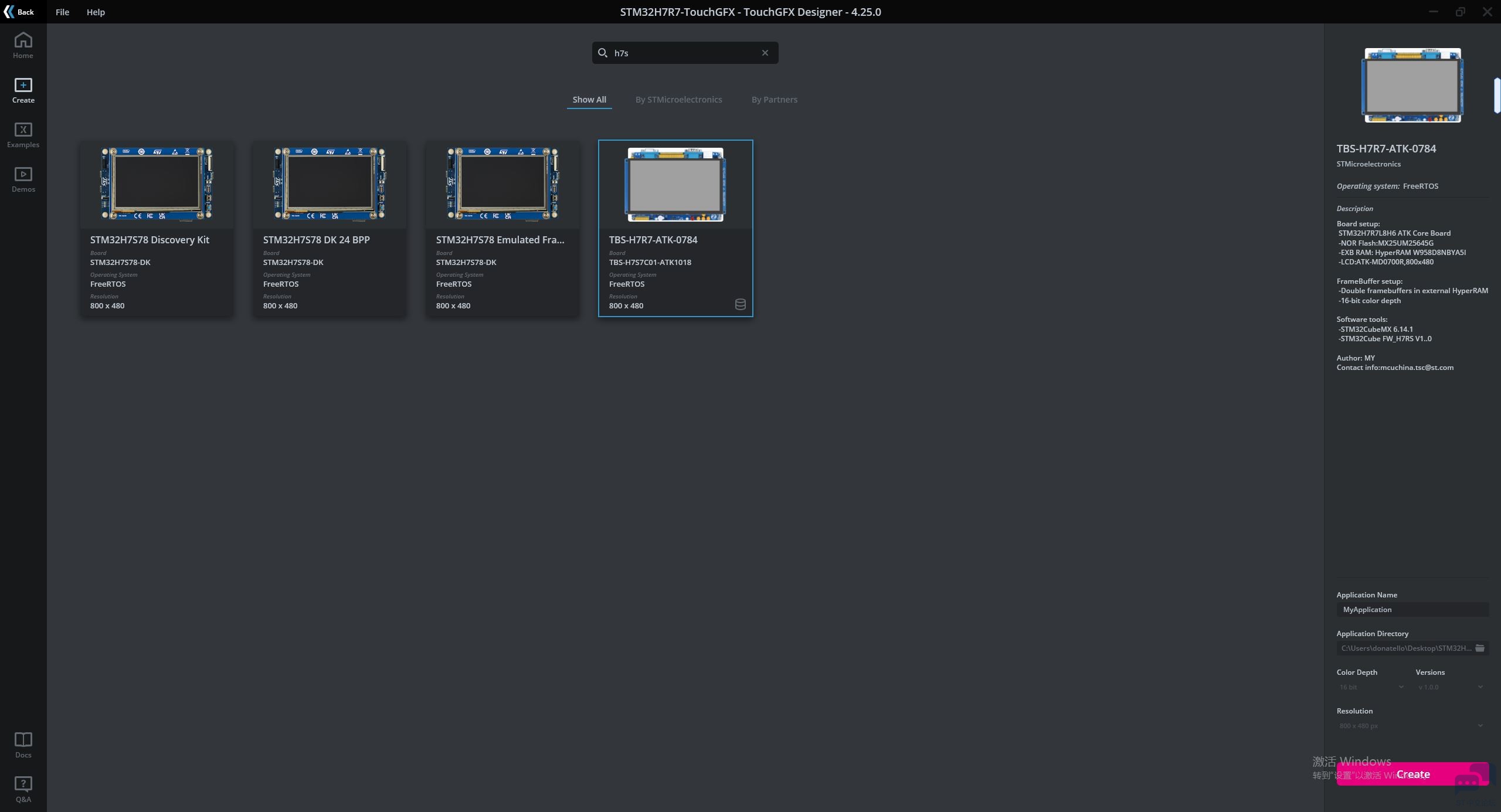The width and height of the screenshot is (1501, 812).
Task: Switch to By STMicroelectronics tab
Action: pyautogui.click(x=678, y=100)
